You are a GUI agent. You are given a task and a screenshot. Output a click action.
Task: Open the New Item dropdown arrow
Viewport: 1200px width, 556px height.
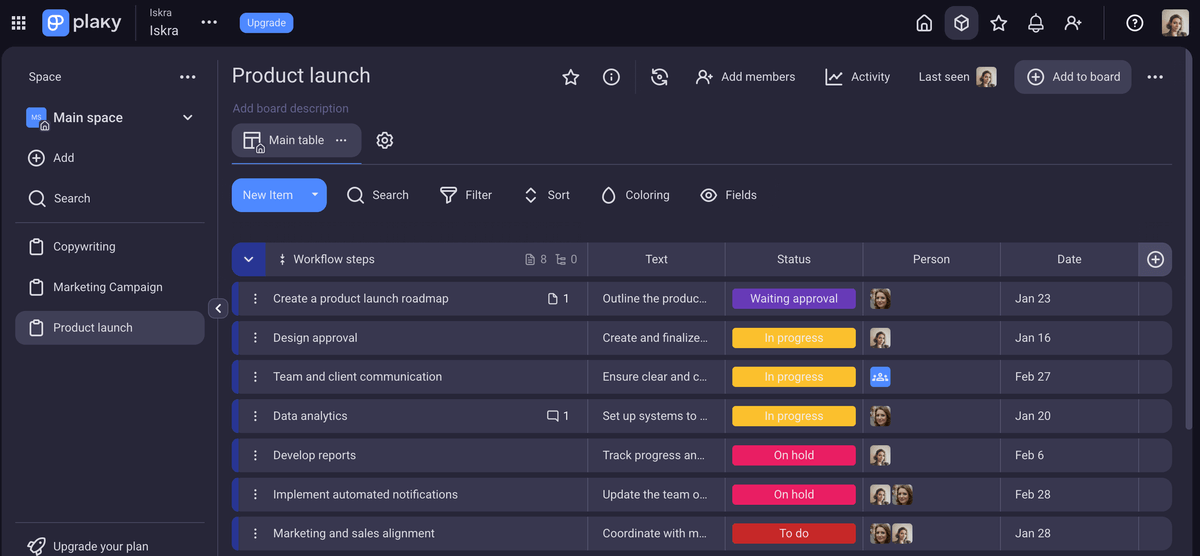[314, 195]
